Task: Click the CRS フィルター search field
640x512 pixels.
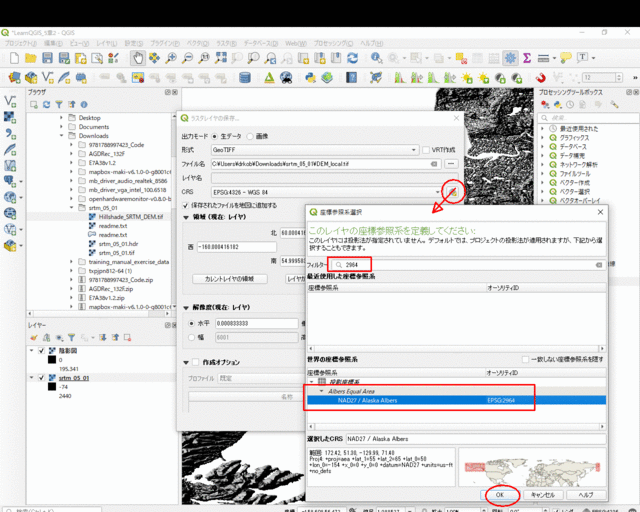Action: coord(468,265)
